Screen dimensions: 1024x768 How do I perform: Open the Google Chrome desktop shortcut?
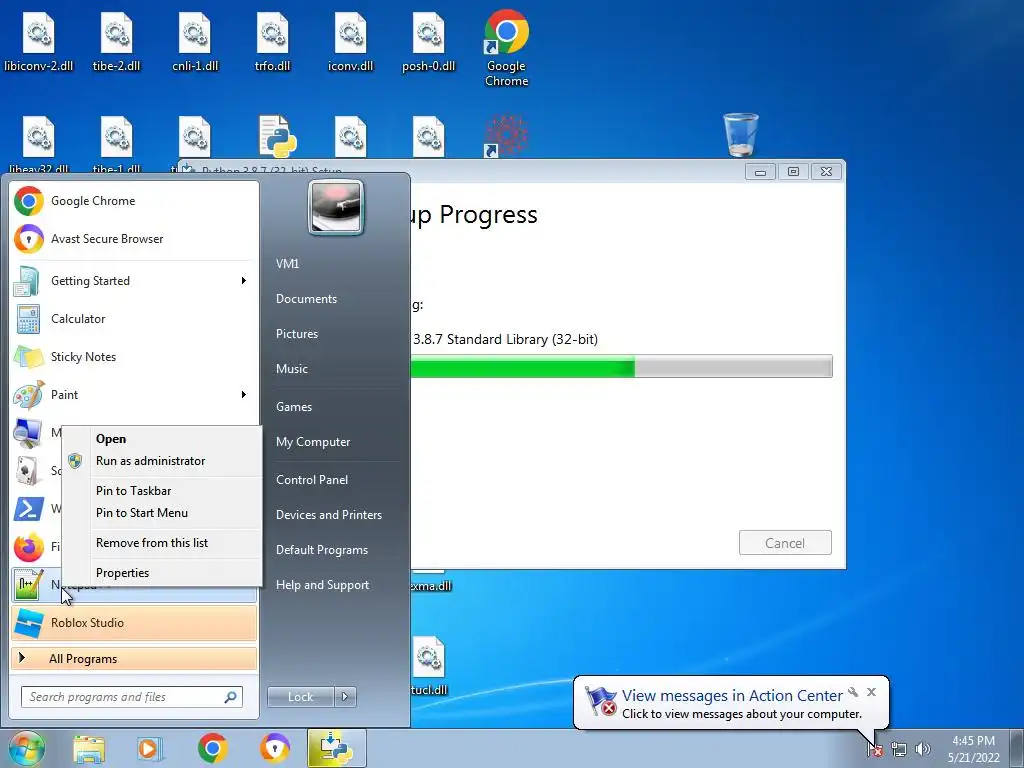506,48
